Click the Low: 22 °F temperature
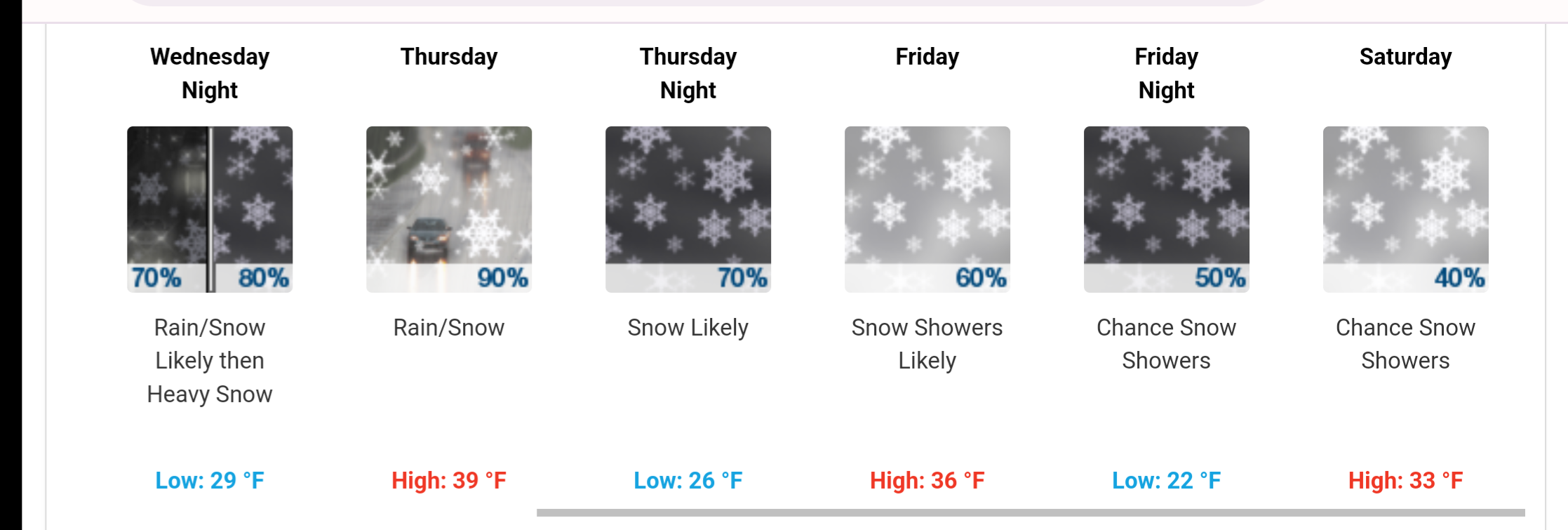The width and height of the screenshot is (1568, 530). point(1167,480)
